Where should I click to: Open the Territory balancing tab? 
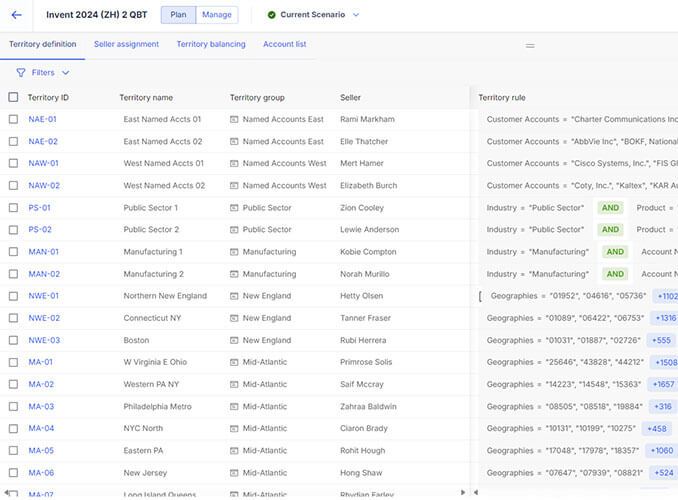coord(211,45)
